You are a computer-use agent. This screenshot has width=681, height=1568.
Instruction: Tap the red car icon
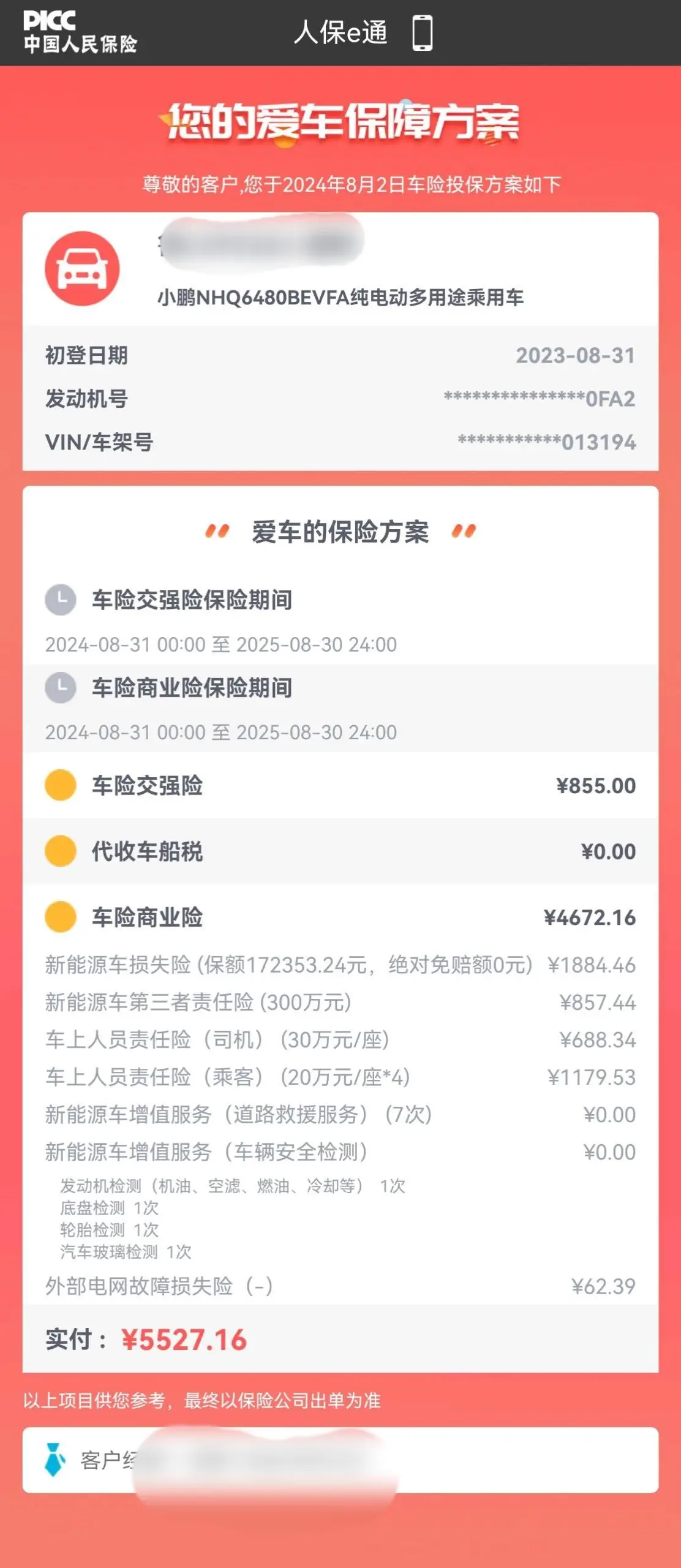tap(82, 268)
